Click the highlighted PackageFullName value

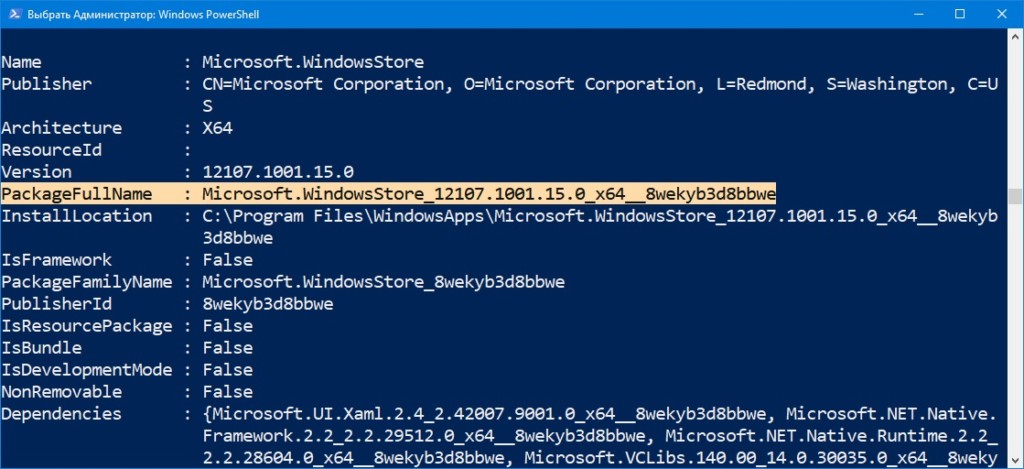pos(488,194)
